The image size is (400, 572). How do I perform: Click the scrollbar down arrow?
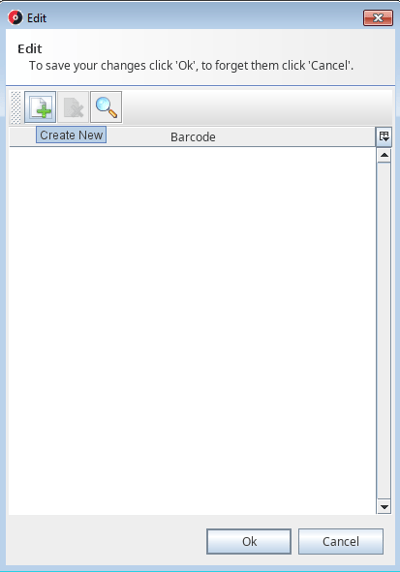tap(384, 506)
